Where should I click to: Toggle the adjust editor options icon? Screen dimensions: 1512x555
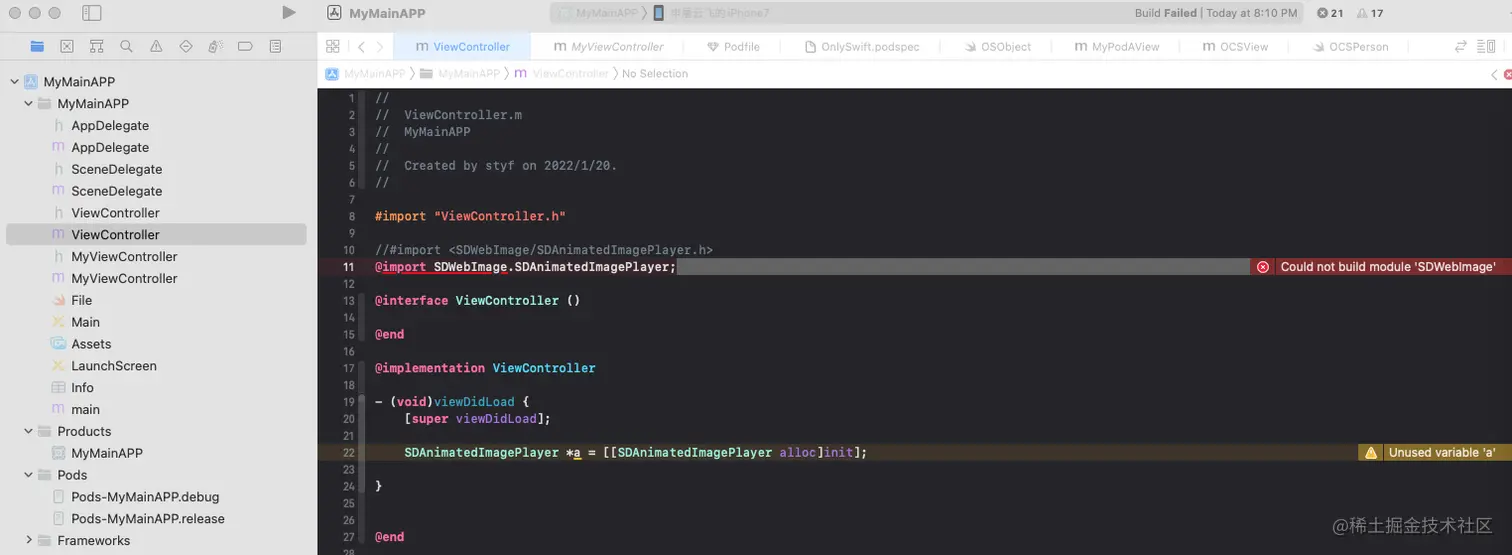pos(1488,46)
